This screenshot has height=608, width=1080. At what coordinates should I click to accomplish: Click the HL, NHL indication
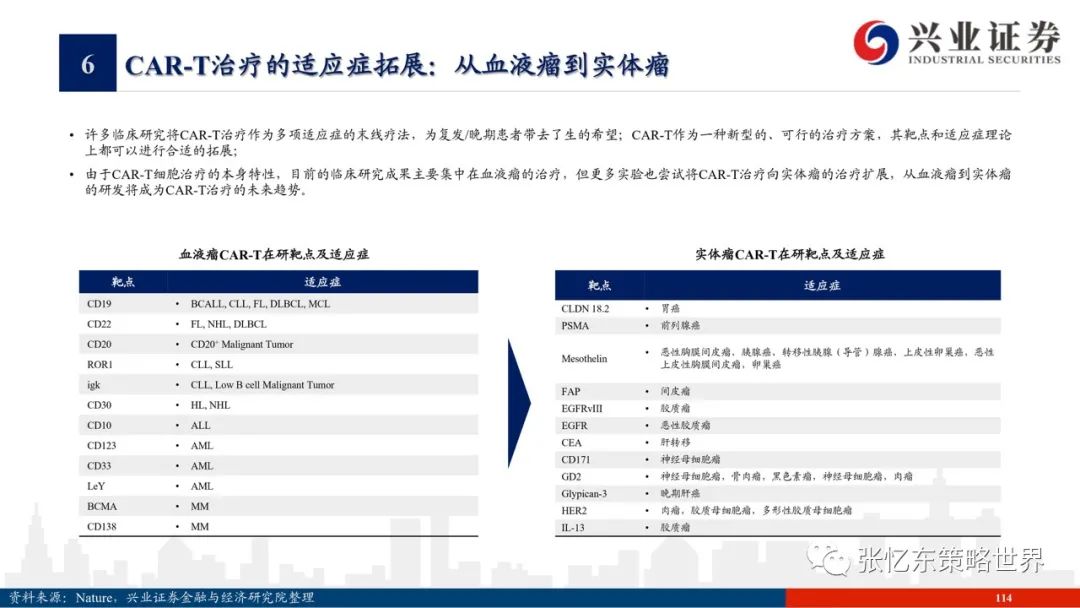click(211, 405)
